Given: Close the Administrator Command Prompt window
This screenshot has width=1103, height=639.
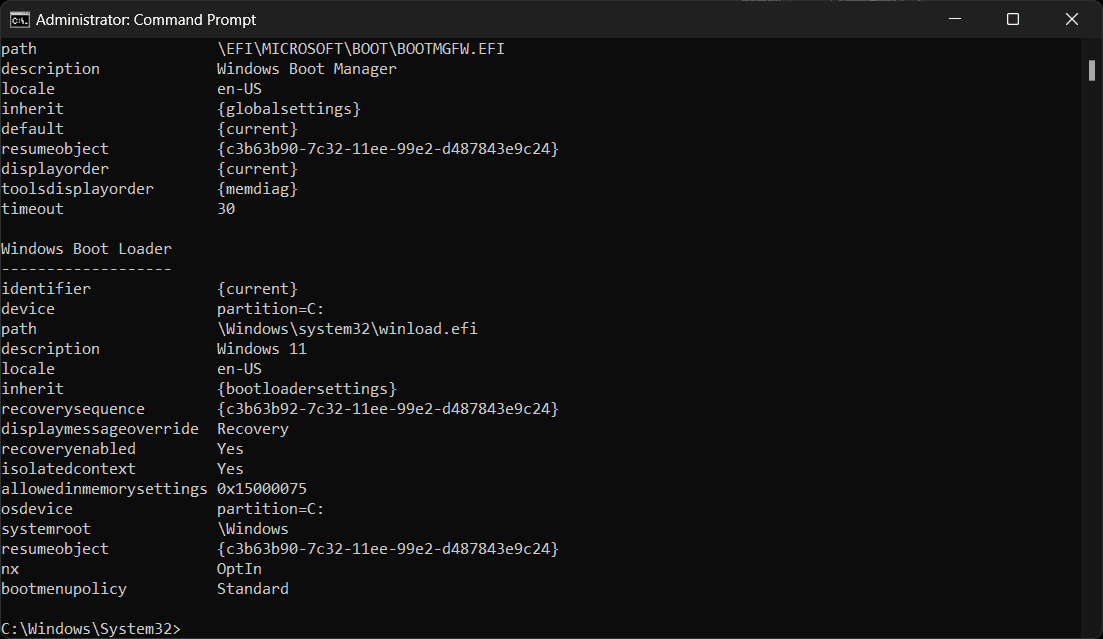Looking at the screenshot, I should (x=1069, y=19).
